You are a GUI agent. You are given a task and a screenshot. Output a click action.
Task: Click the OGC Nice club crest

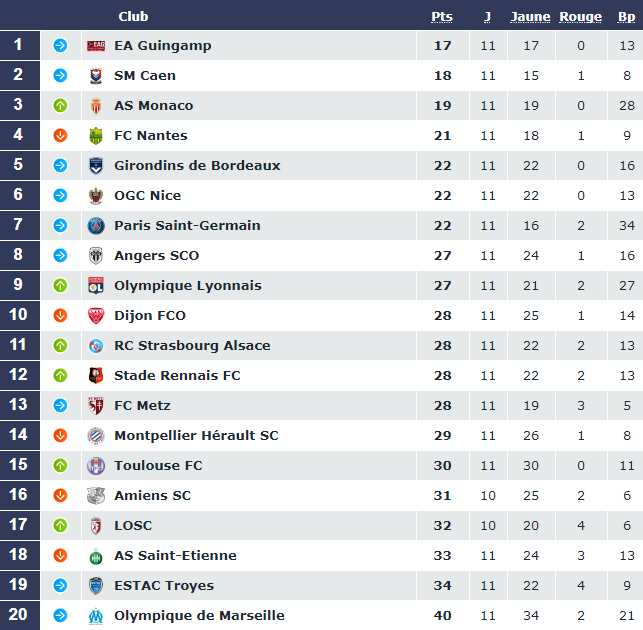point(96,196)
